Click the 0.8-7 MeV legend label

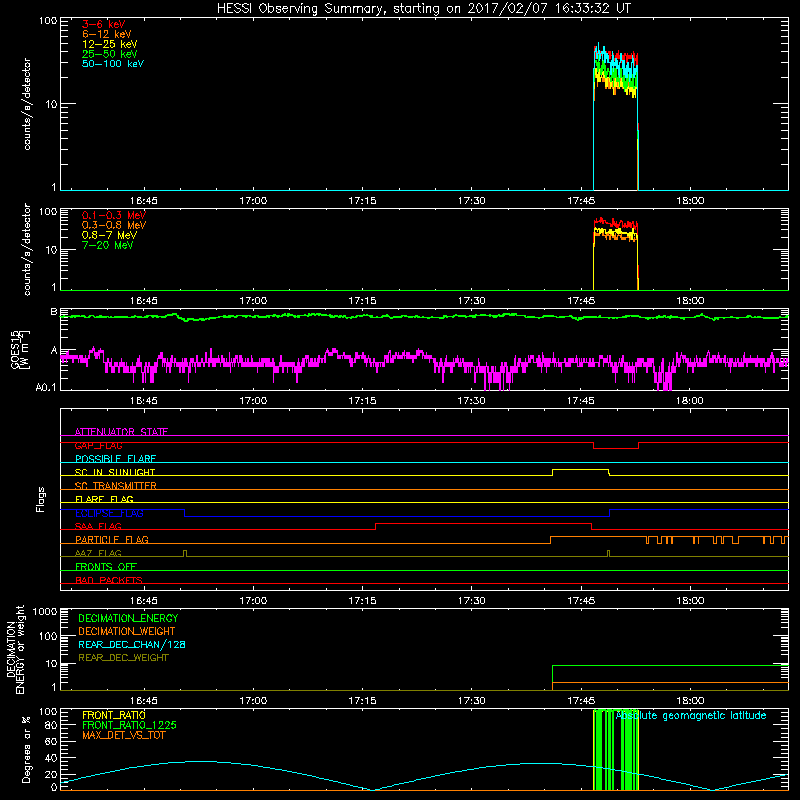109,235
